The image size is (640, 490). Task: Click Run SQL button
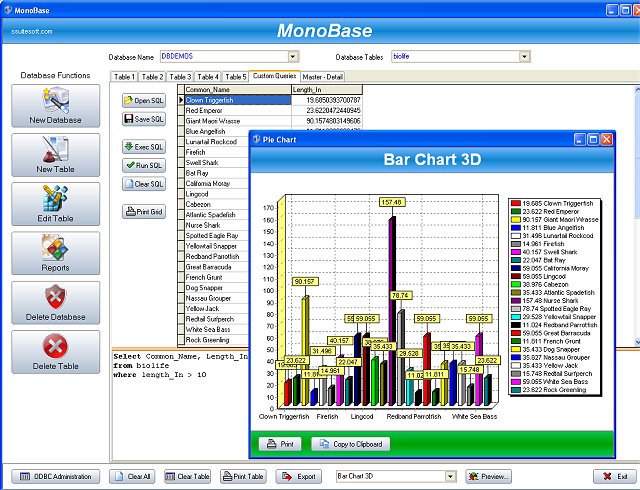tap(144, 165)
